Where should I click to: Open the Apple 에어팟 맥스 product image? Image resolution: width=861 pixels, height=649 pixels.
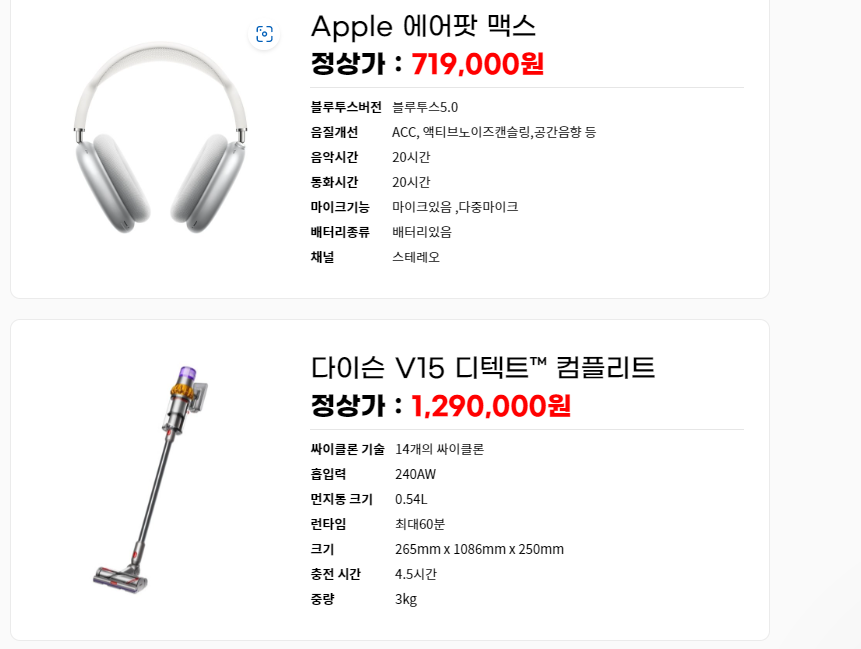(x=160, y=137)
